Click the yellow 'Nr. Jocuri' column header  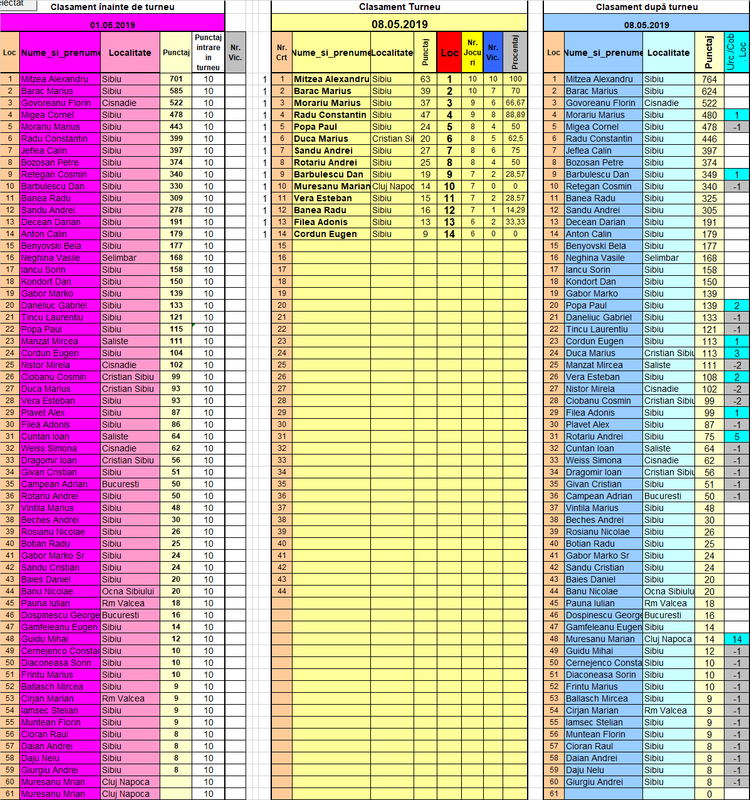(472, 52)
